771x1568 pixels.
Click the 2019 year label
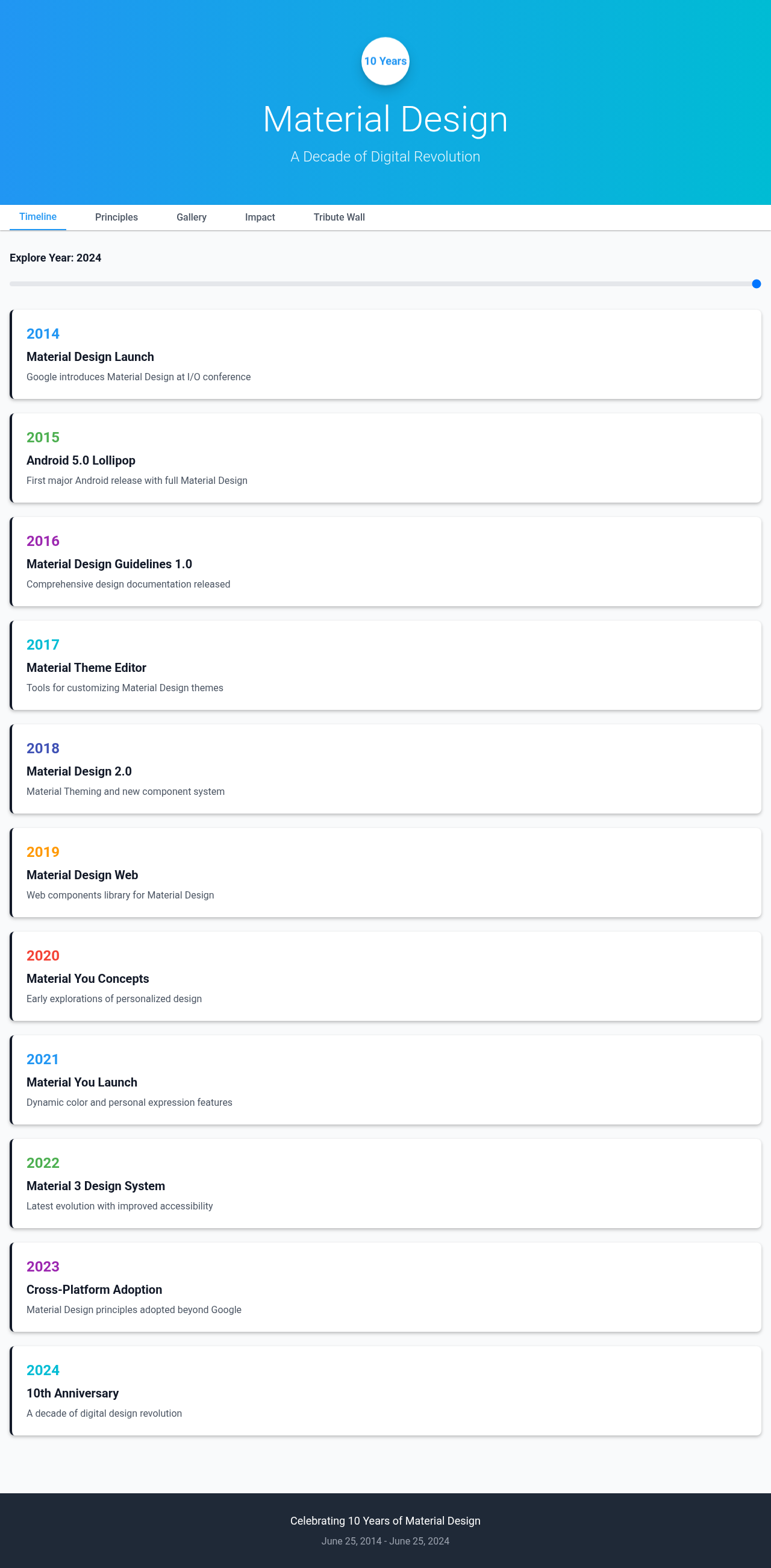tap(43, 852)
